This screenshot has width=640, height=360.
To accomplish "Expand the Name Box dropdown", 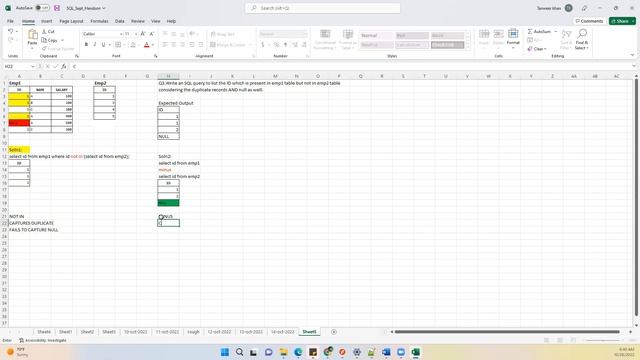I will (33, 66).
